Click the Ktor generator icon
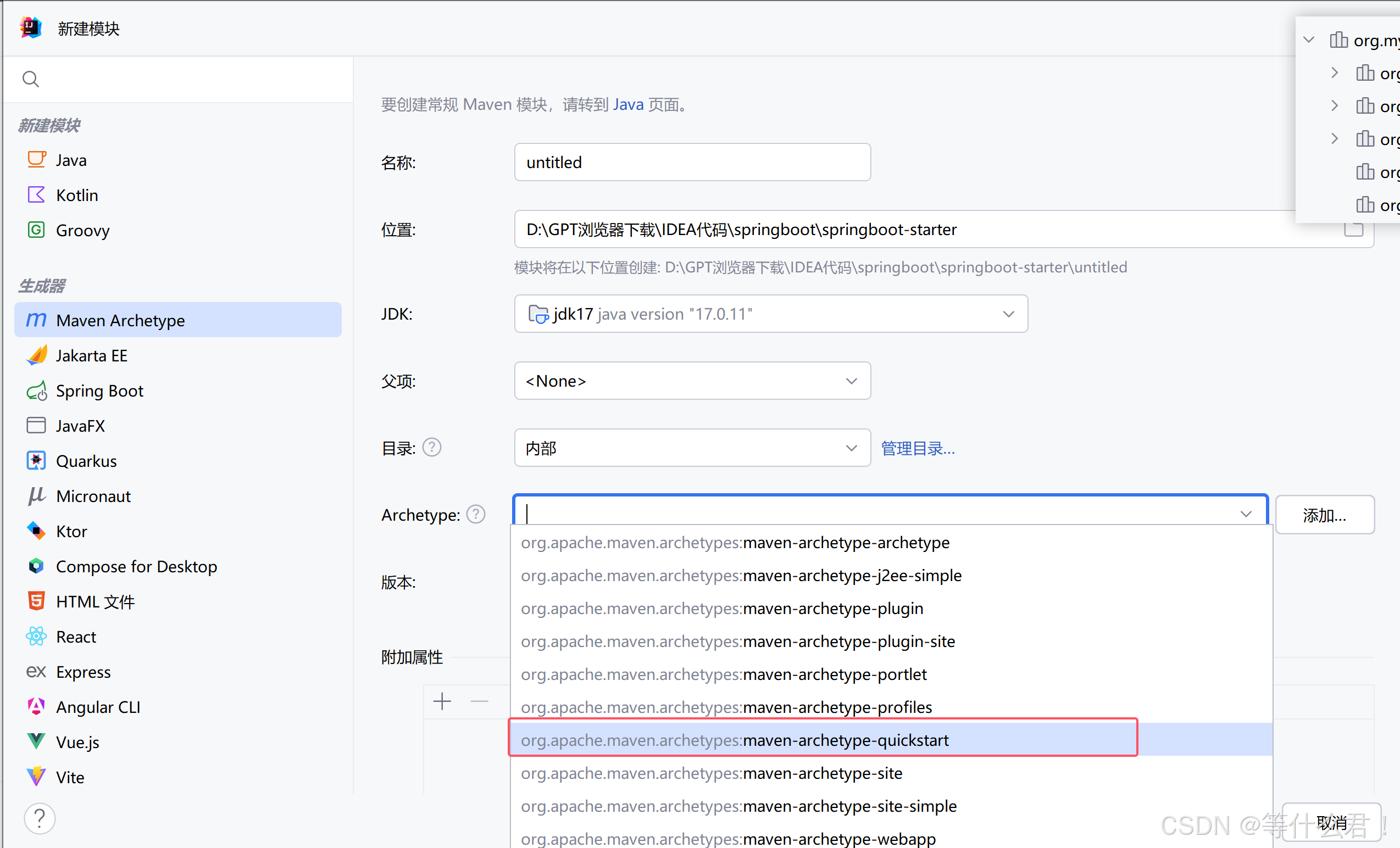 coord(36,531)
